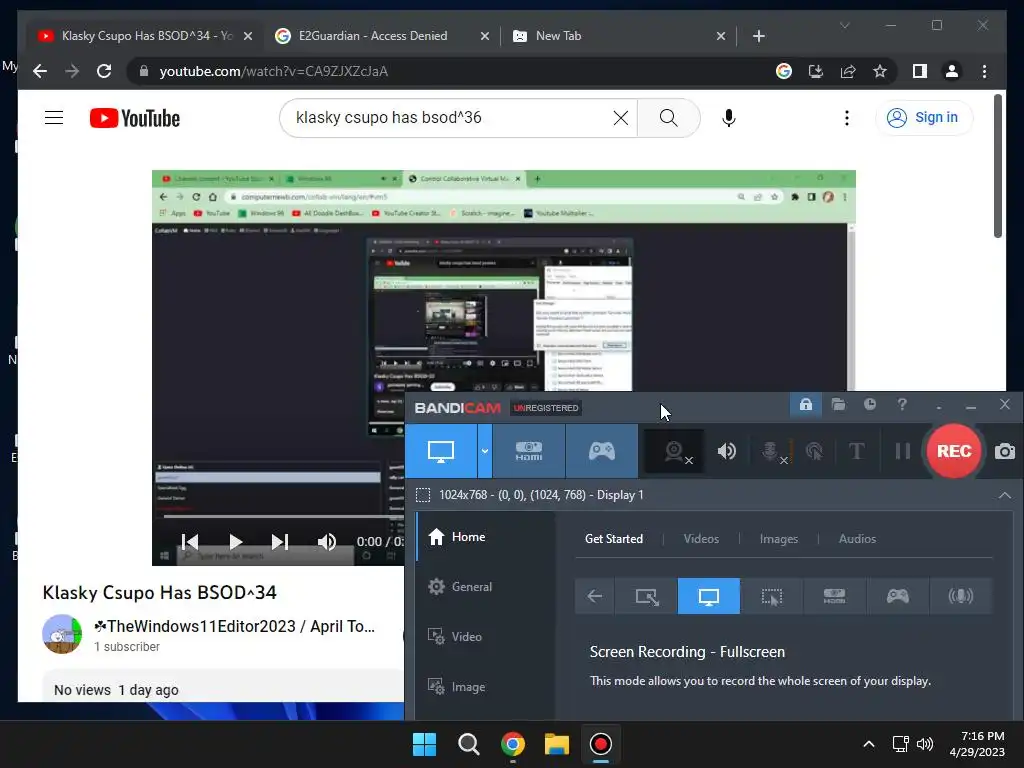Click YouTube video progress bar
This screenshot has width=1024, height=768.
click(x=283, y=517)
